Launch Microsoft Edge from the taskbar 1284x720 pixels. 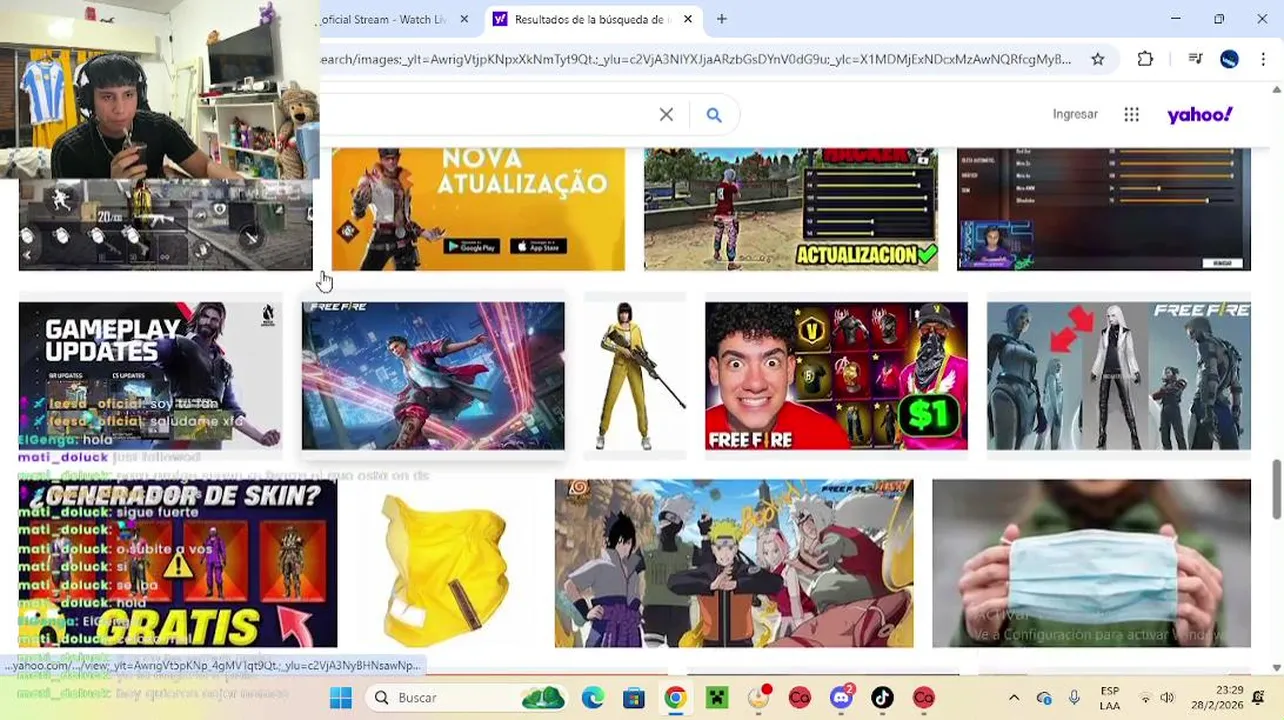[593, 698]
